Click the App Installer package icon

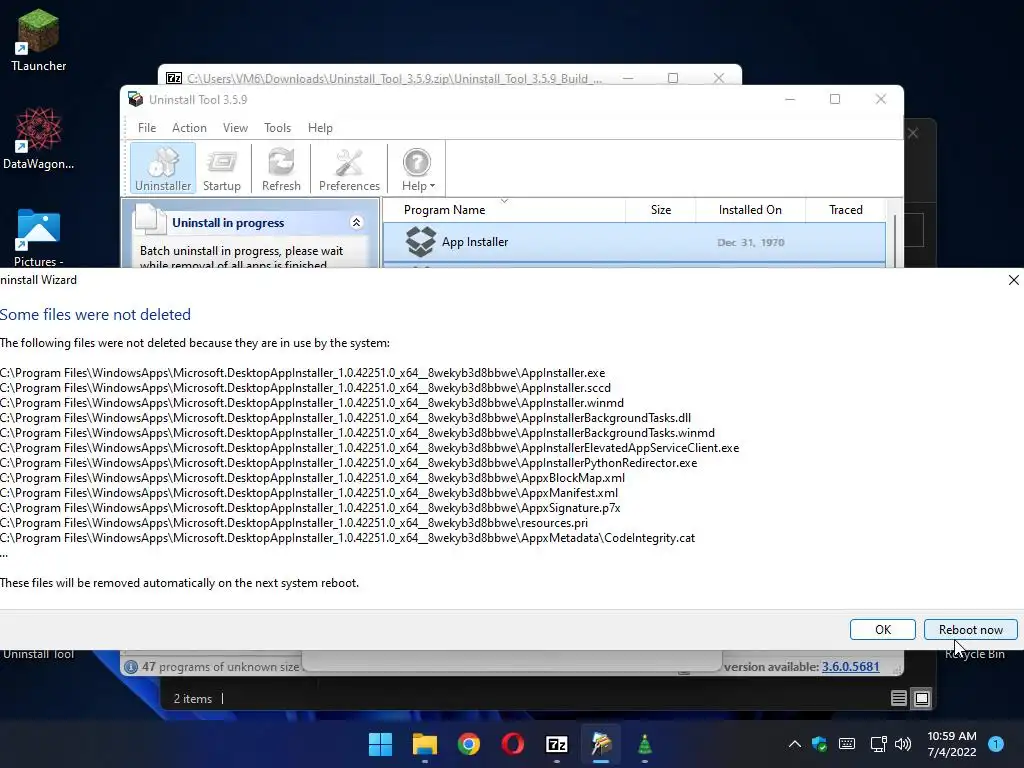[421, 242]
